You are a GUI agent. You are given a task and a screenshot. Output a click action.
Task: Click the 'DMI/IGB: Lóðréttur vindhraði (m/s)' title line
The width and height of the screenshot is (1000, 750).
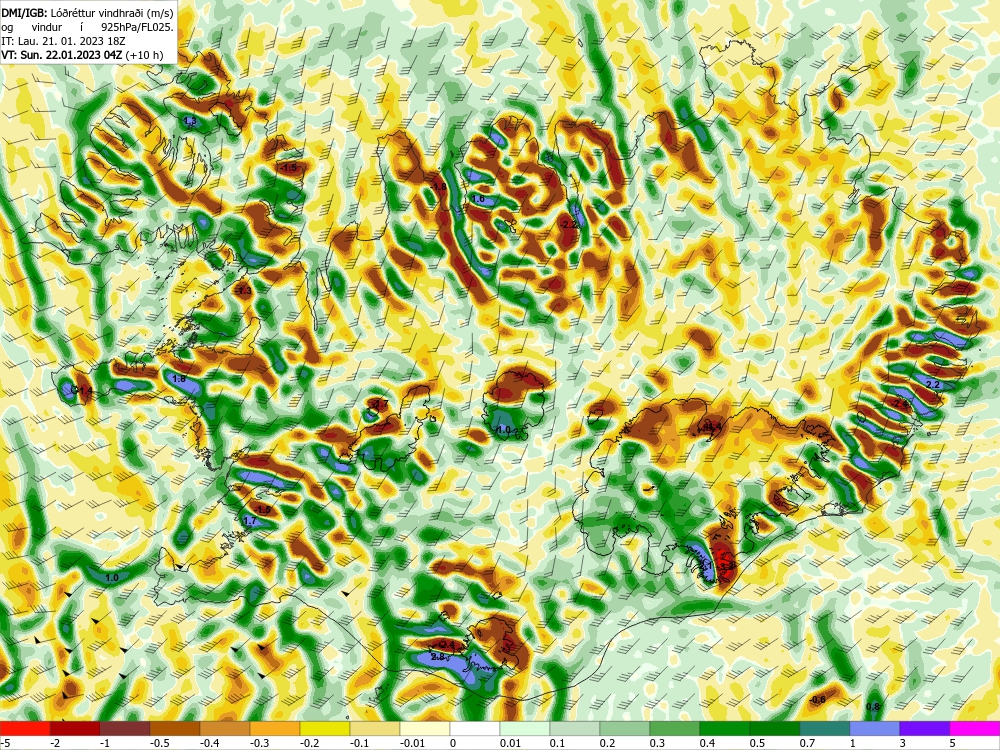pyautogui.click(x=87, y=13)
